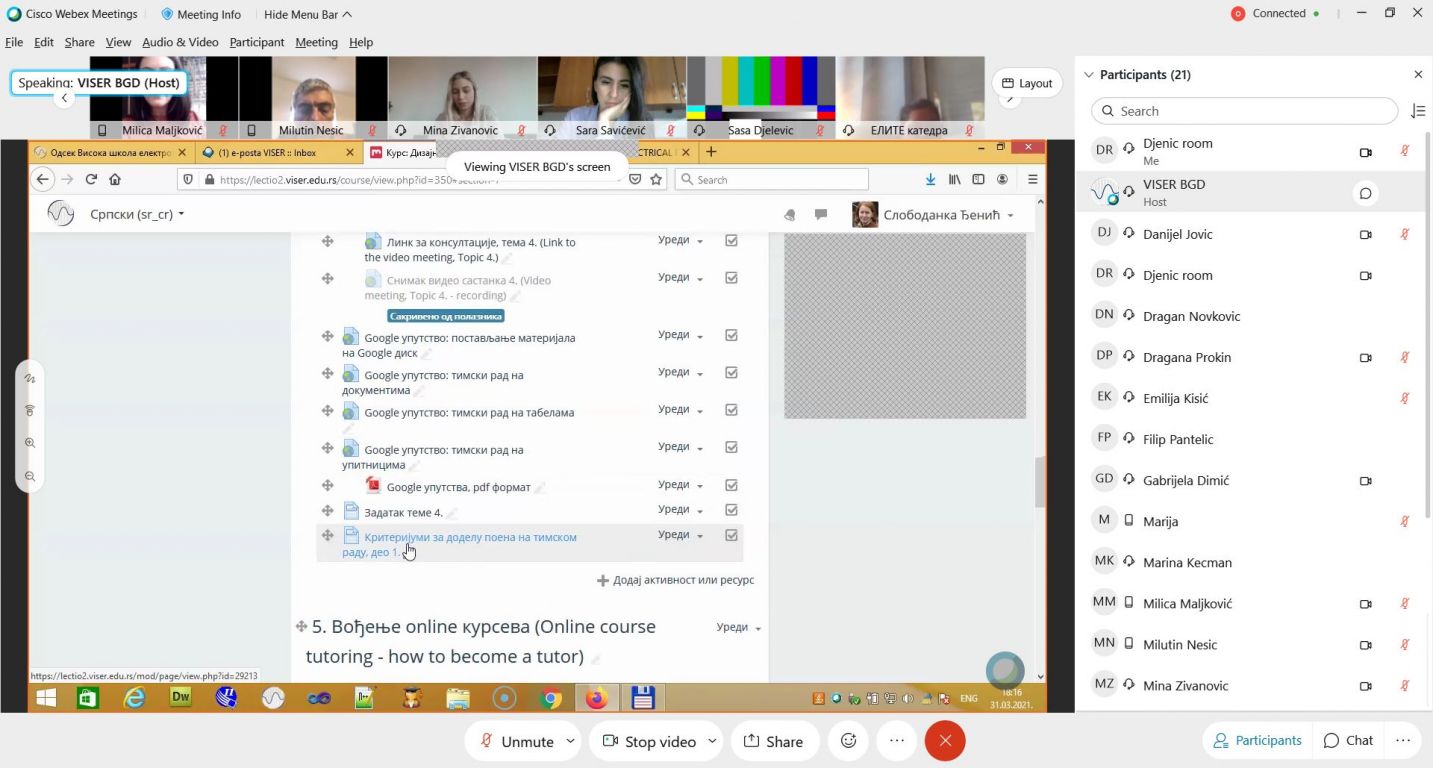
Task: Expand the Stop video options arrow
Action: pos(712,741)
